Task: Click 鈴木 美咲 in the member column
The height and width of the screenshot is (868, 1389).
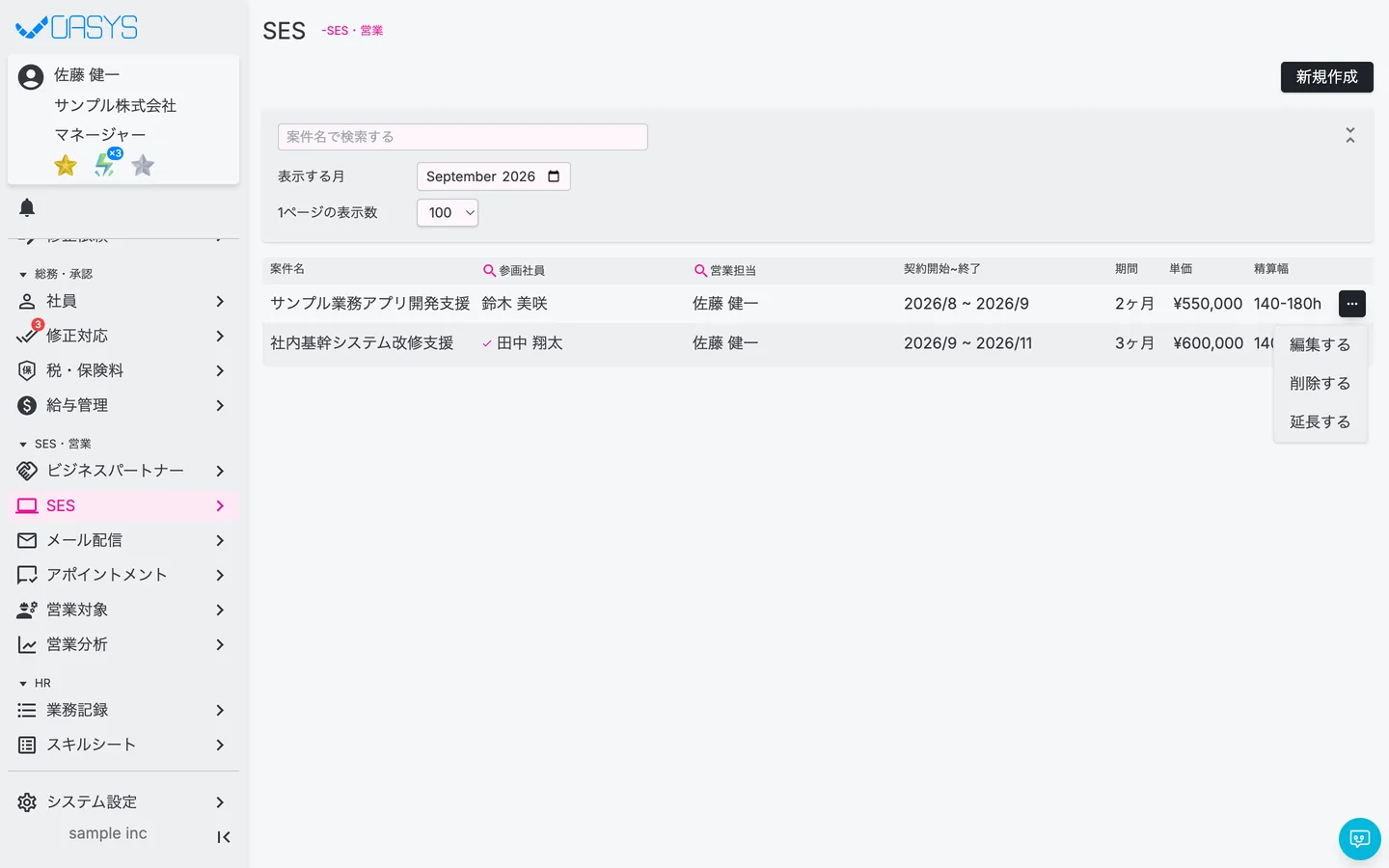Action: click(x=514, y=304)
